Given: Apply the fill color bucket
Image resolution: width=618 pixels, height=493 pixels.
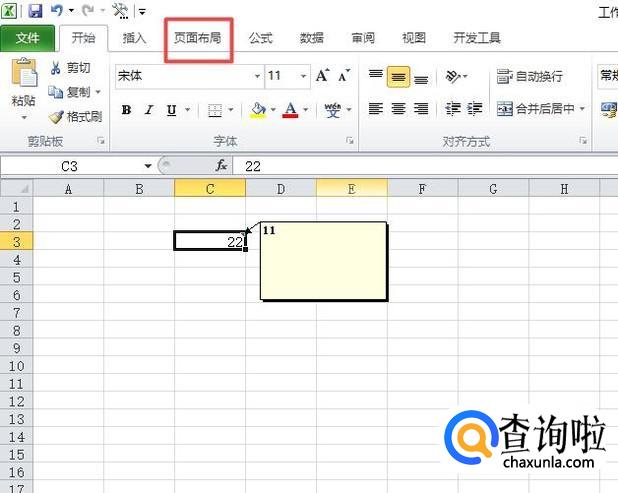Looking at the screenshot, I should 259,110.
